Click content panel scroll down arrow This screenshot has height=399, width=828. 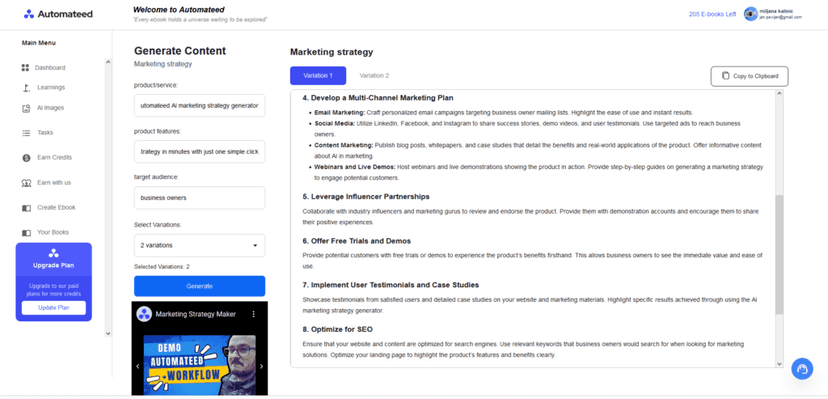(x=779, y=364)
